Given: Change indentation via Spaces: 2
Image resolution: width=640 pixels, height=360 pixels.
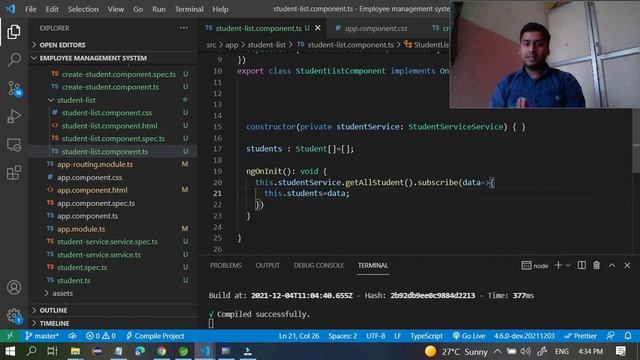Looking at the screenshot, I should pos(342,336).
